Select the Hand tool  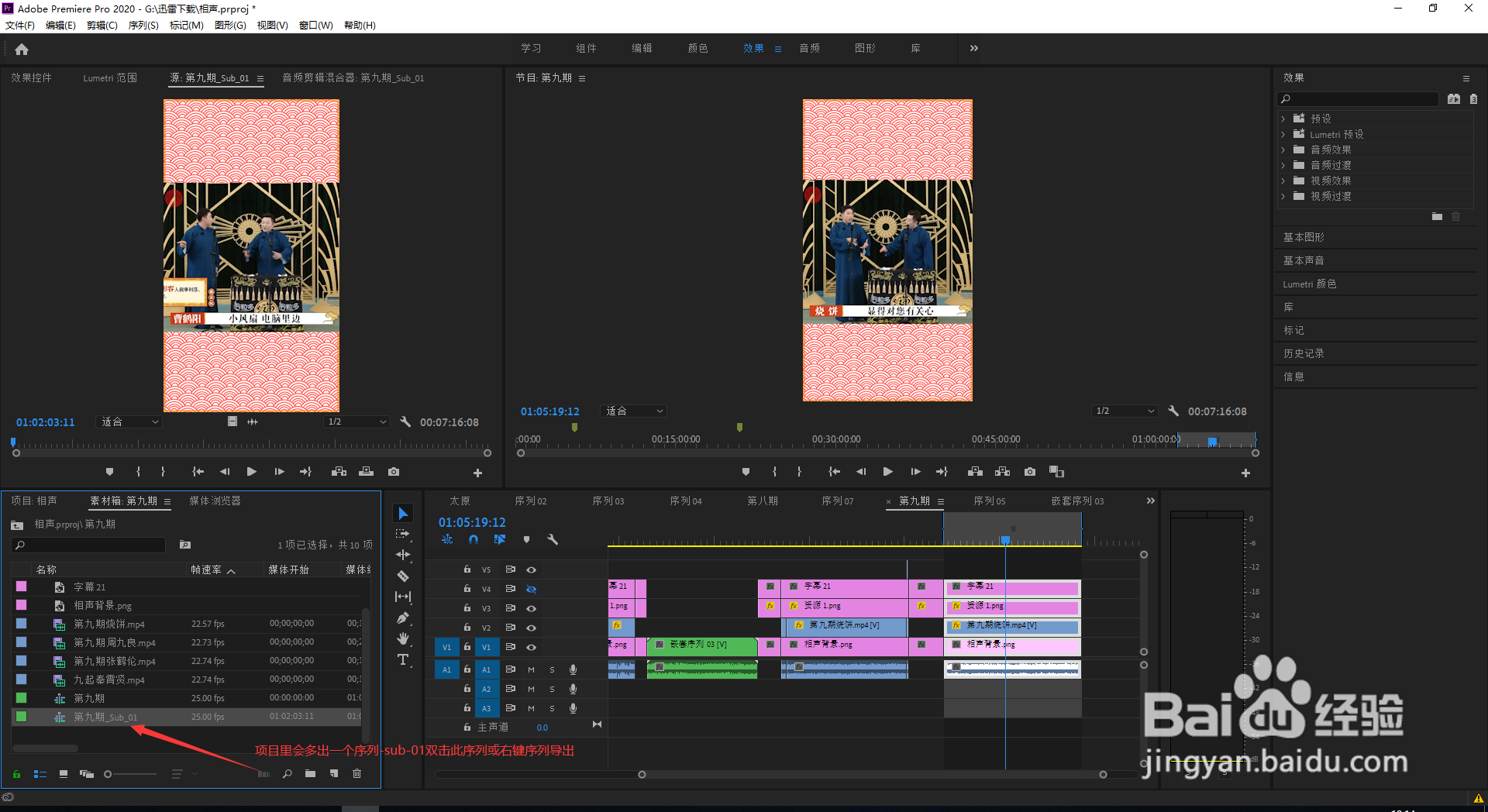pos(403,638)
